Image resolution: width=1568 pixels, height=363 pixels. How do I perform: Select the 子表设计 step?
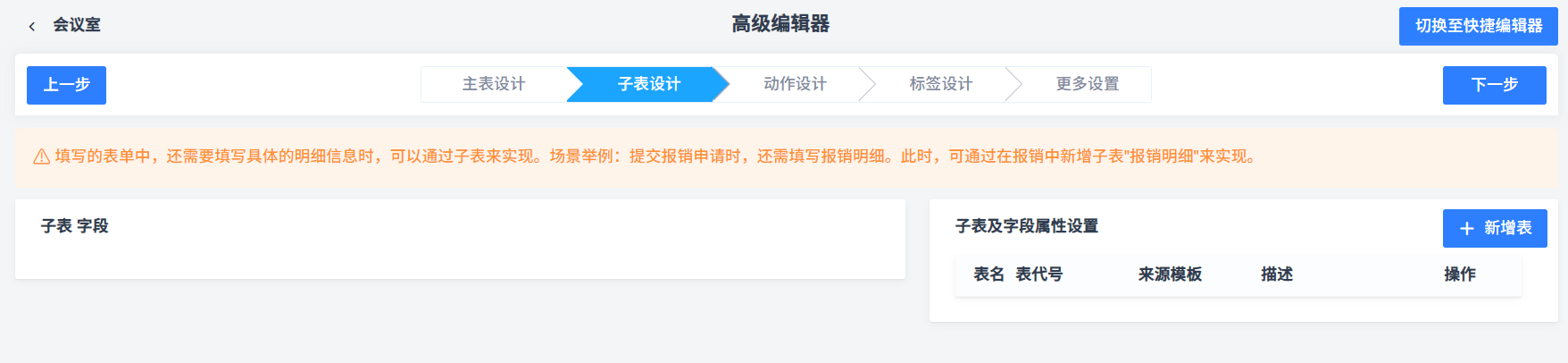[649, 84]
